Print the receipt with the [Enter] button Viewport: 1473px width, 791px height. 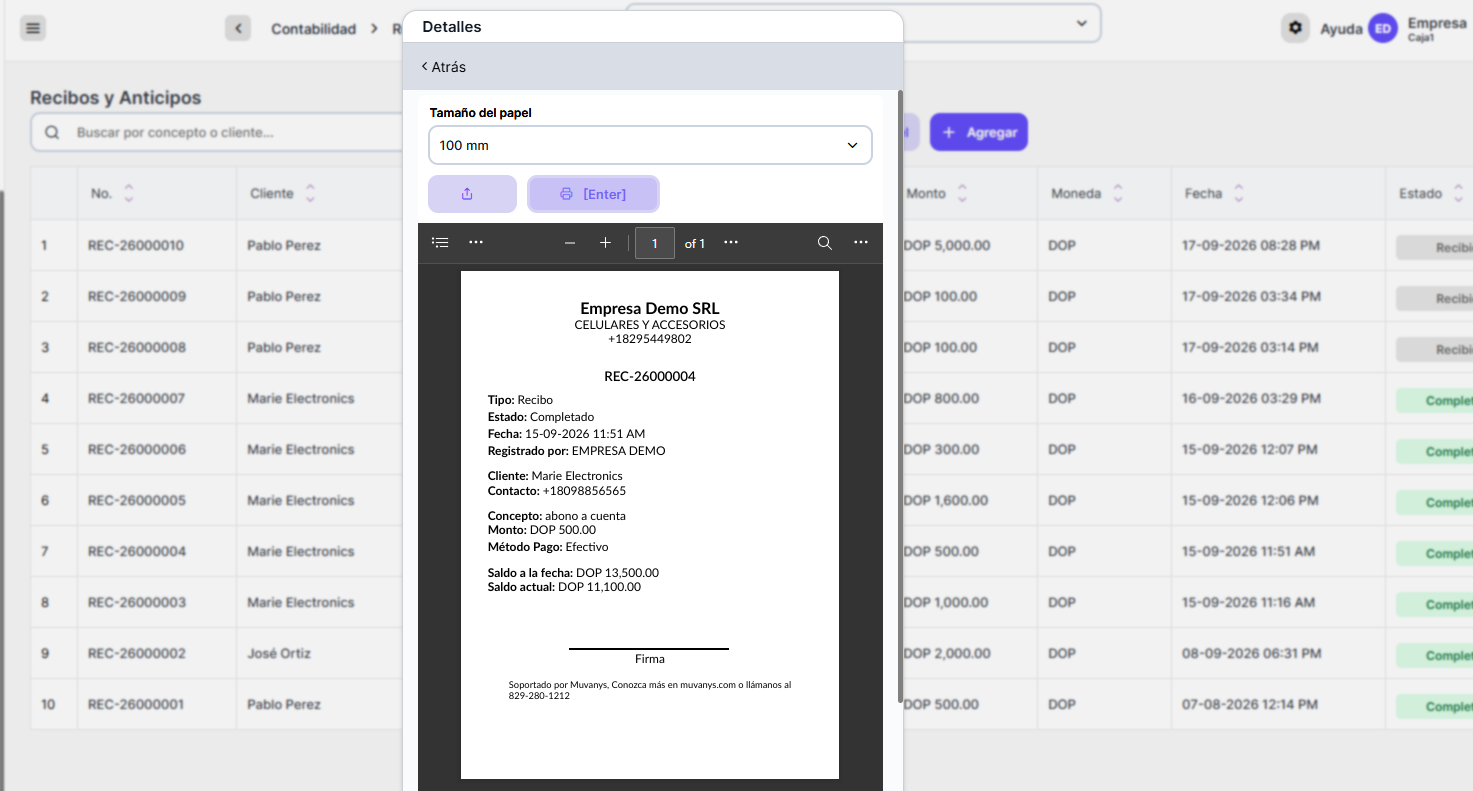[x=593, y=194]
